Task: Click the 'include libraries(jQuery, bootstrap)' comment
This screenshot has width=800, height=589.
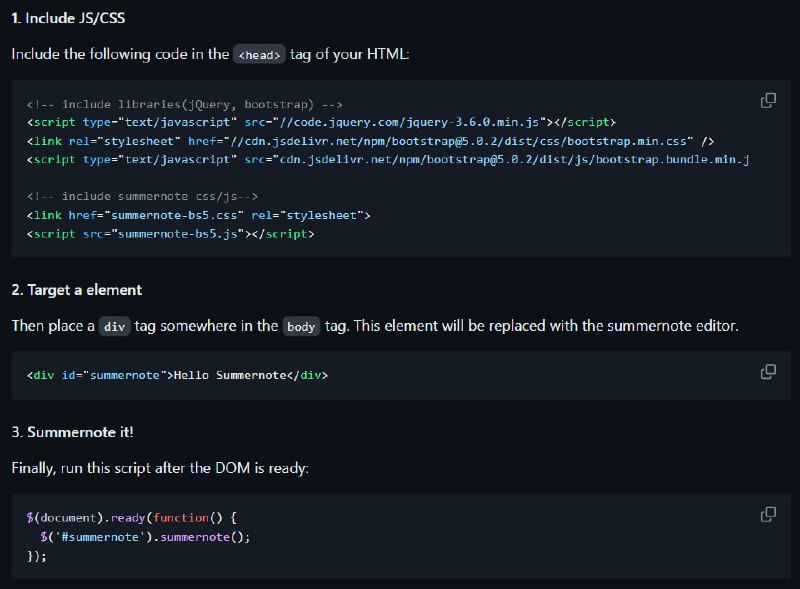Action: tap(184, 105)
